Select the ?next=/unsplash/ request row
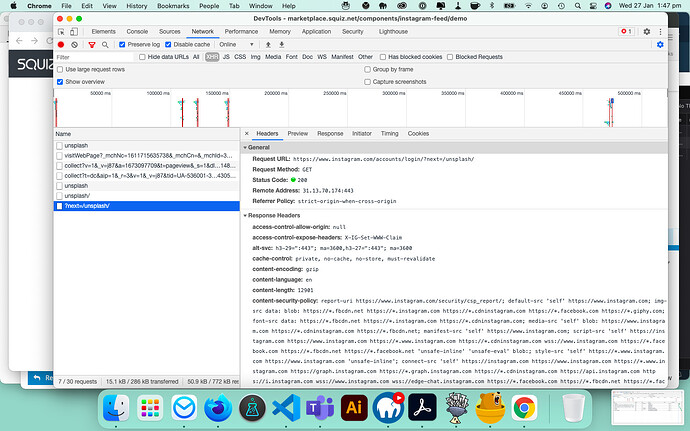This screenshot has height=431, width=690. click(147, 206)
